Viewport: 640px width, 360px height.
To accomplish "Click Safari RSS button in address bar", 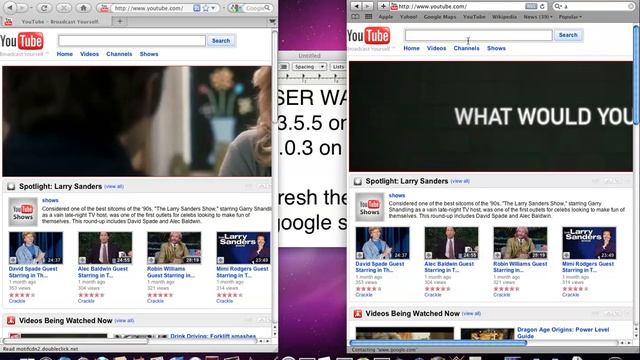I will point(531,6).
